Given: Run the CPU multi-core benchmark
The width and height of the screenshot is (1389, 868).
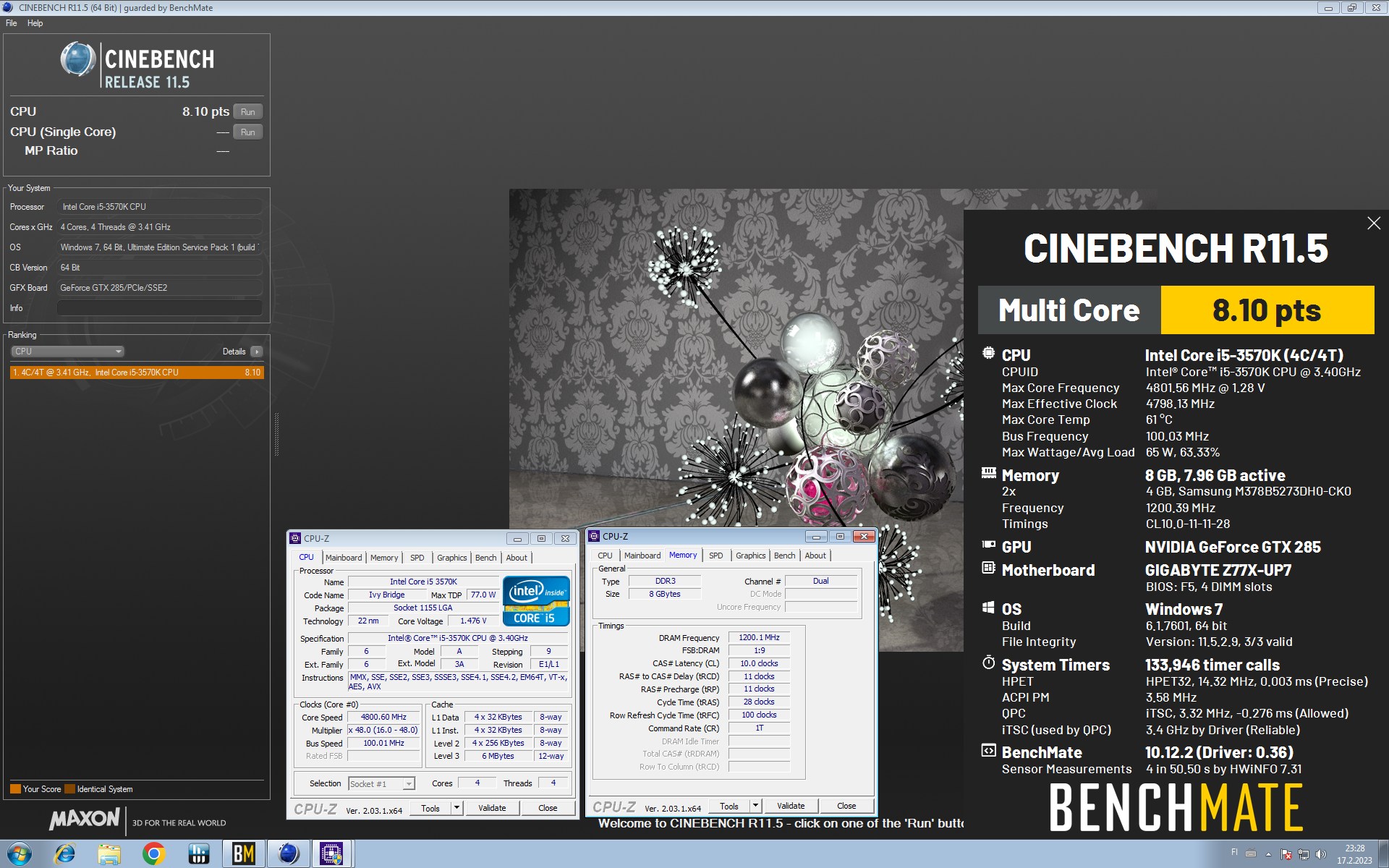Looking at the screenshot, I should [x=247, y=112].
